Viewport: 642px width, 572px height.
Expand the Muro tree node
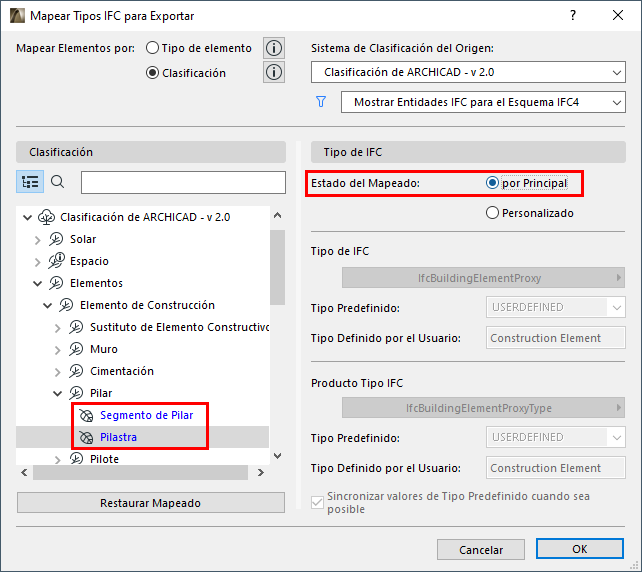(58, 350)
